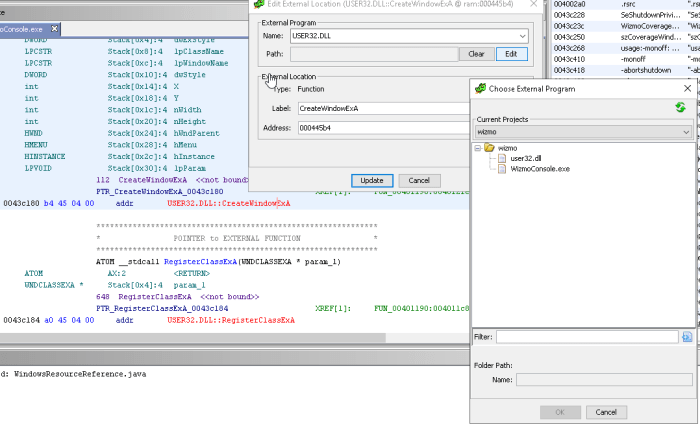Click the Edit button next to Path
The width and height of the screenshot is (700, 429).
[x=511, y=54]
